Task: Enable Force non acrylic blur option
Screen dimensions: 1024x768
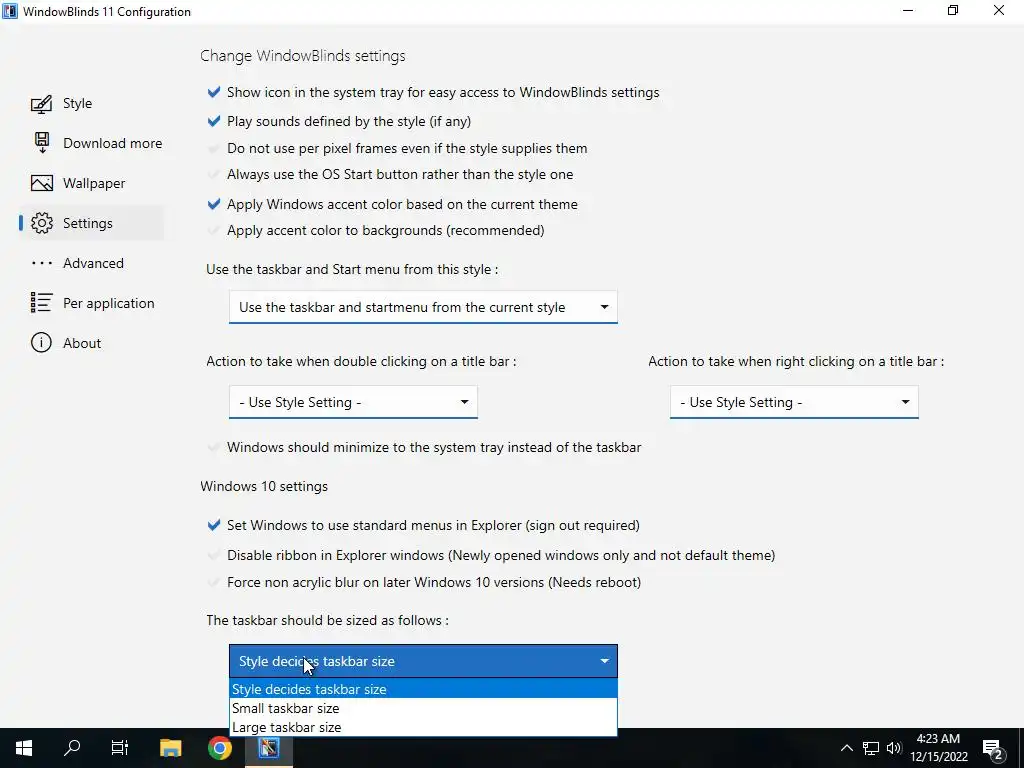Action: pos(214,582)
